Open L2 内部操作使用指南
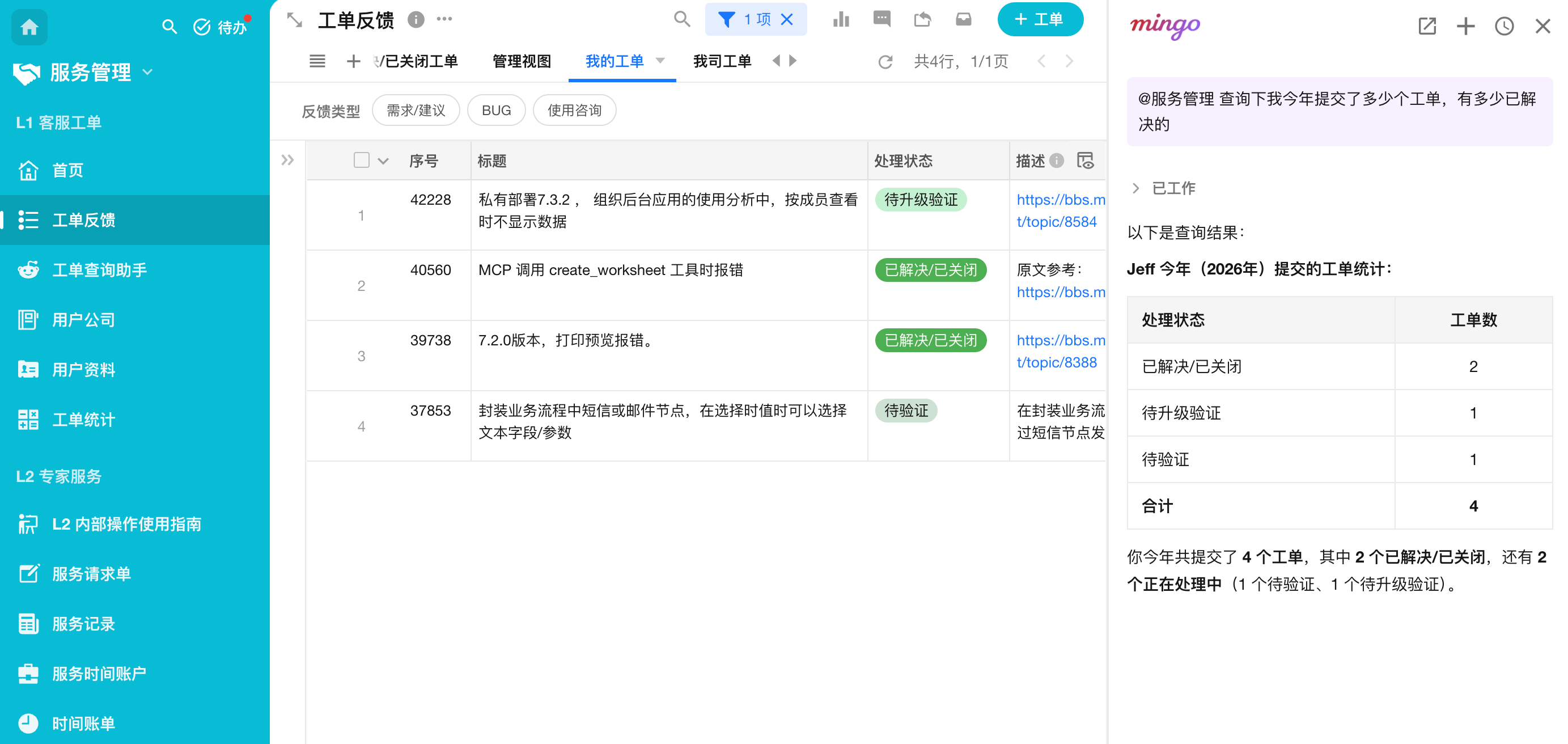The image size is (1568, 744). (x=134, y=524)
